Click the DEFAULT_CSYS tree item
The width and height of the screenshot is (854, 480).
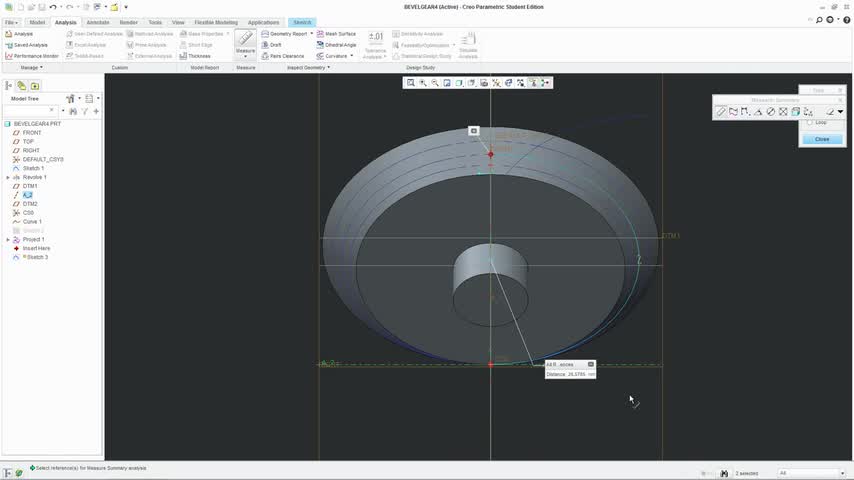42,159
